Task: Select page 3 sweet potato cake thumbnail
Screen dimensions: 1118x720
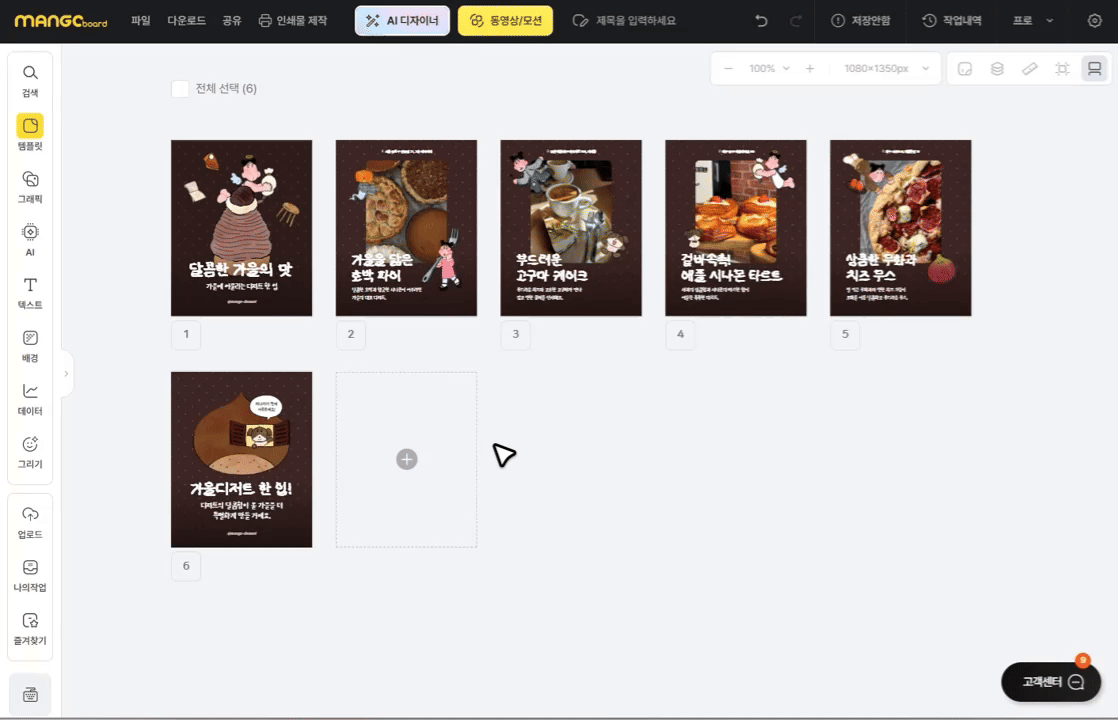Action: 571,228
